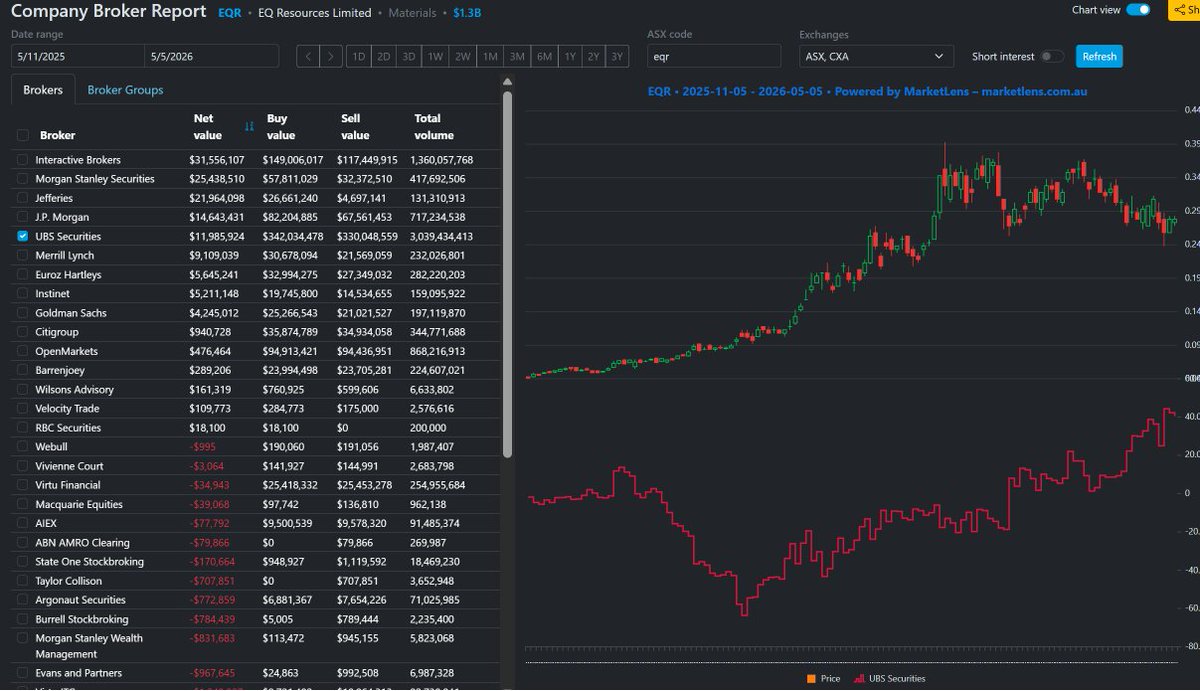Uncheck the UBS Securities checkbox
1200x691 pixels.
pos(23,237)
